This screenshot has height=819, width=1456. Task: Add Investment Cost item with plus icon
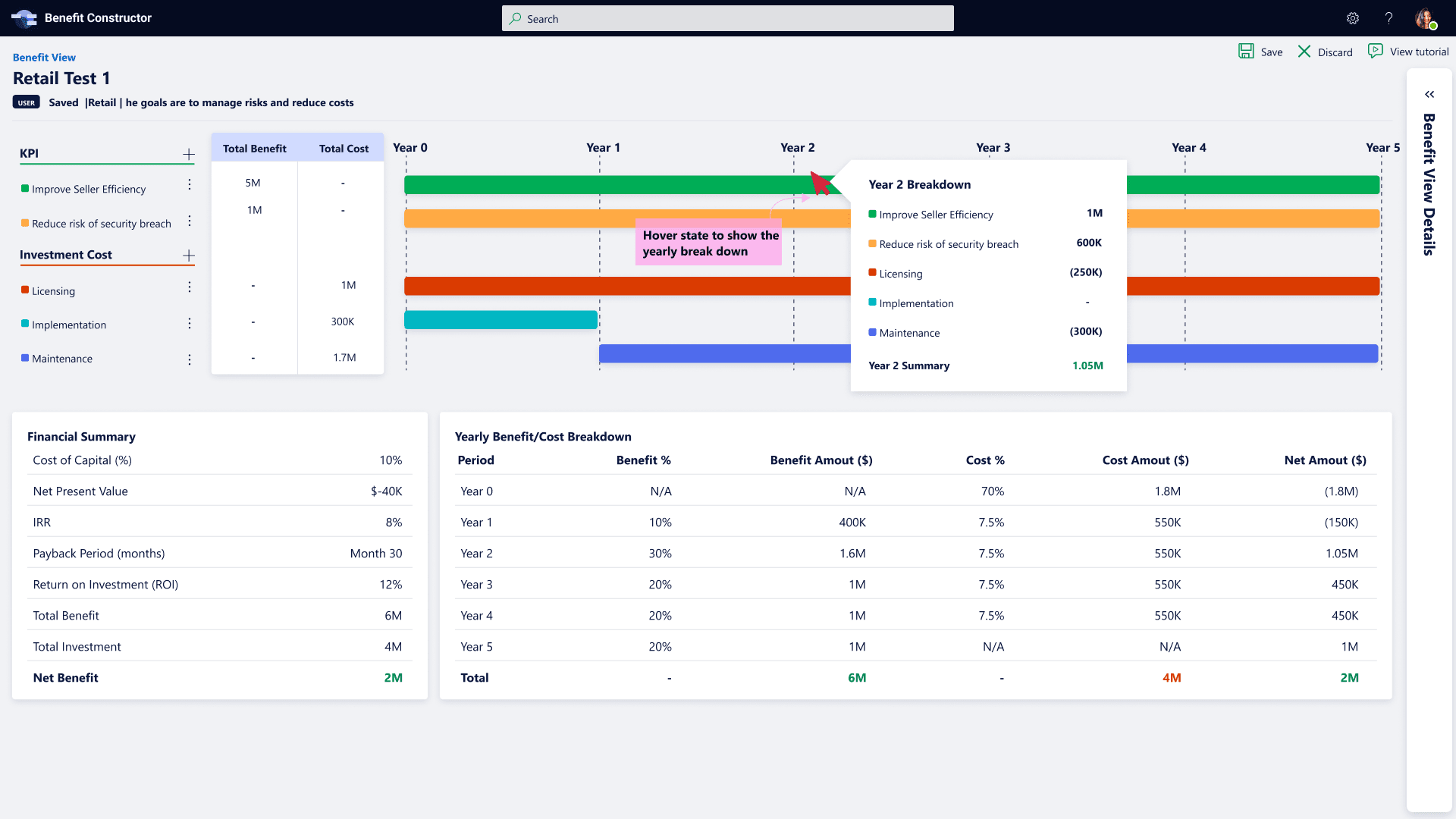point(189,256)
